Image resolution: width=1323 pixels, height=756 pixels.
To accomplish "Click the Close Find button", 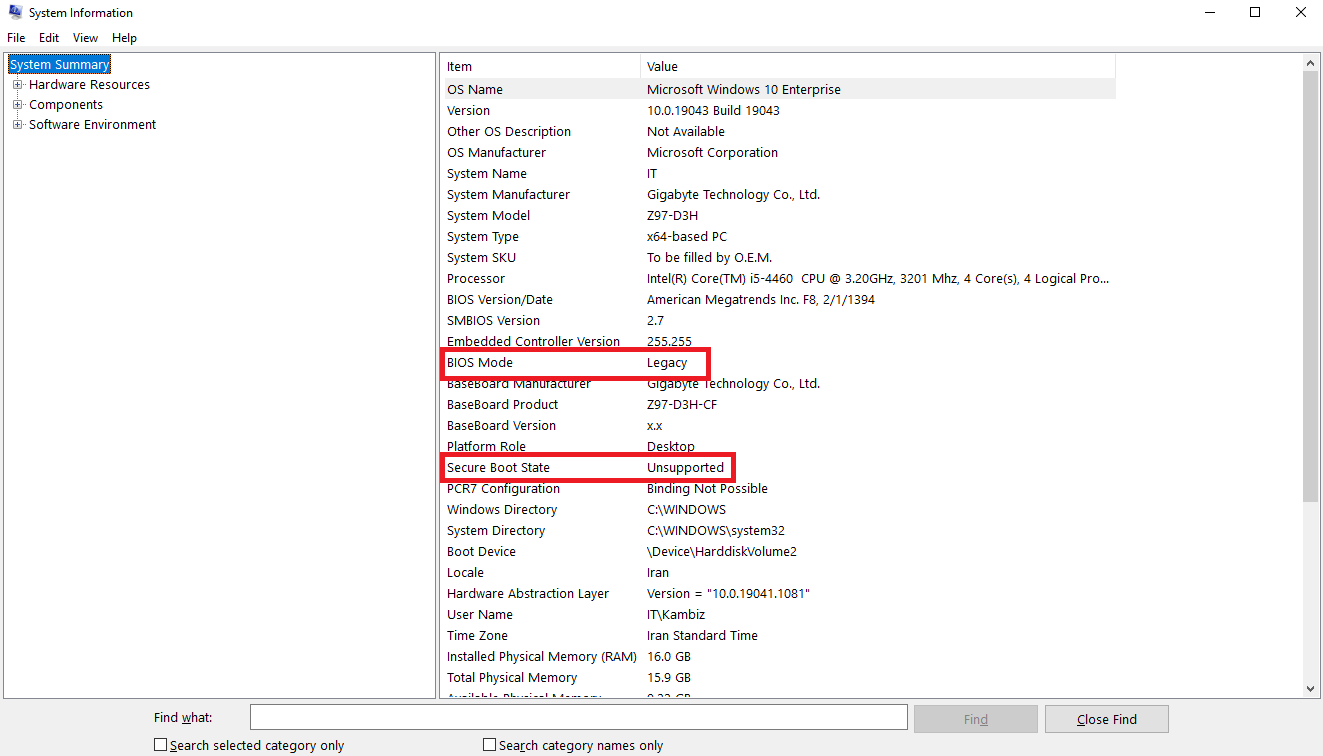I will click(x=1106, y=719).
